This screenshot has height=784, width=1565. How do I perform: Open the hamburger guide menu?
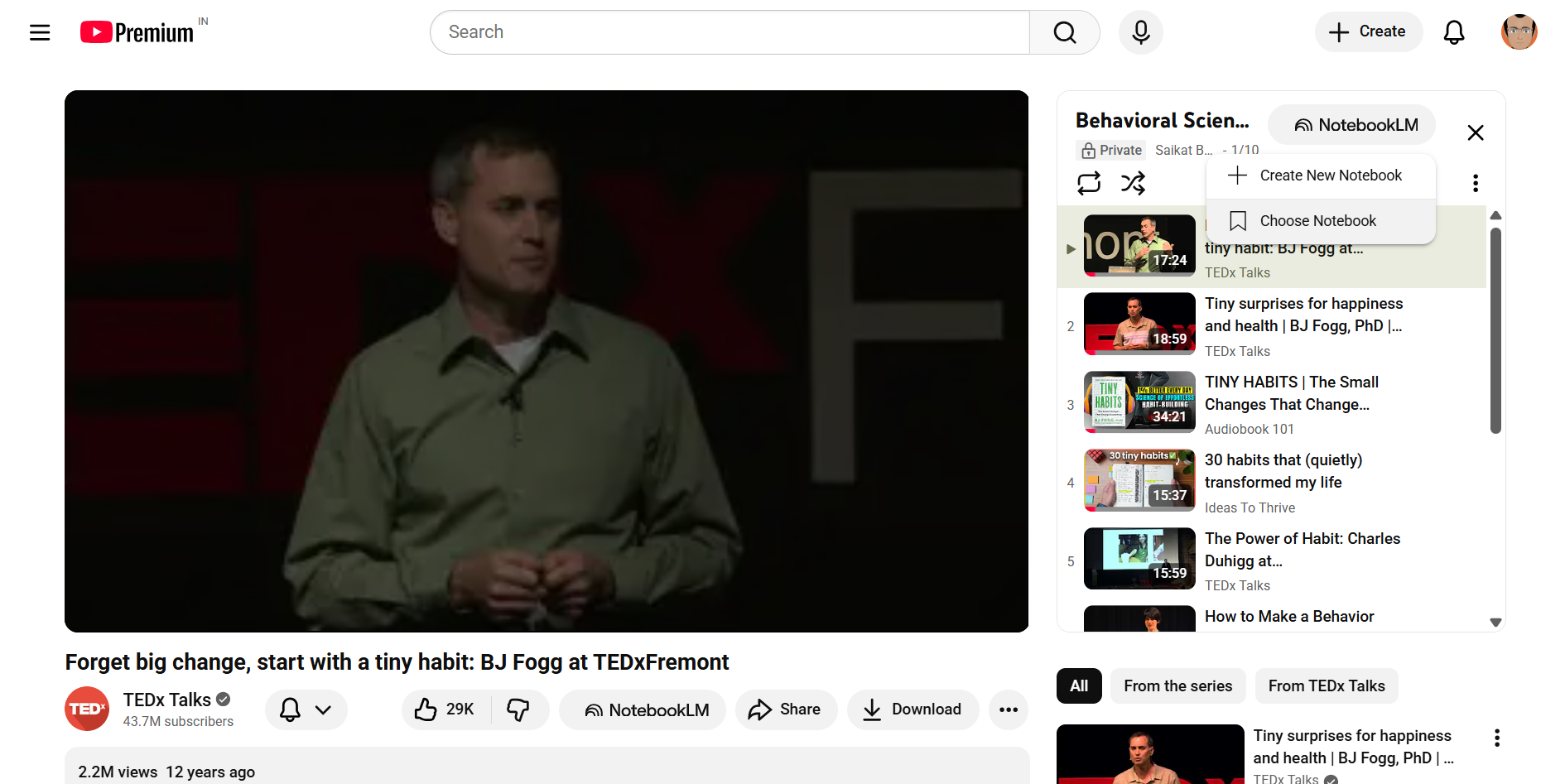tap(40, 32)
